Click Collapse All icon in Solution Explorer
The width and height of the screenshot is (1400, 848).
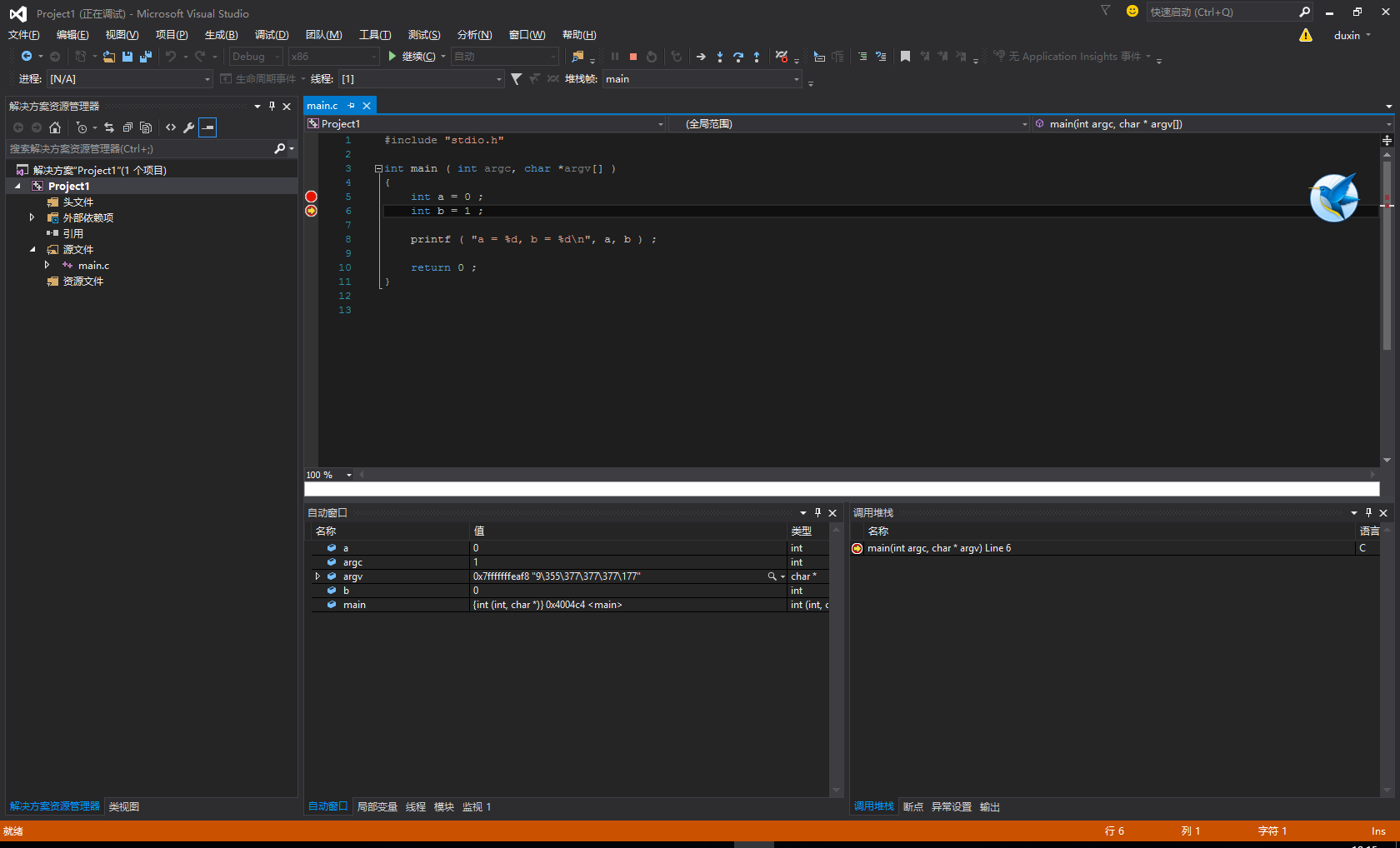pos(127,127)
